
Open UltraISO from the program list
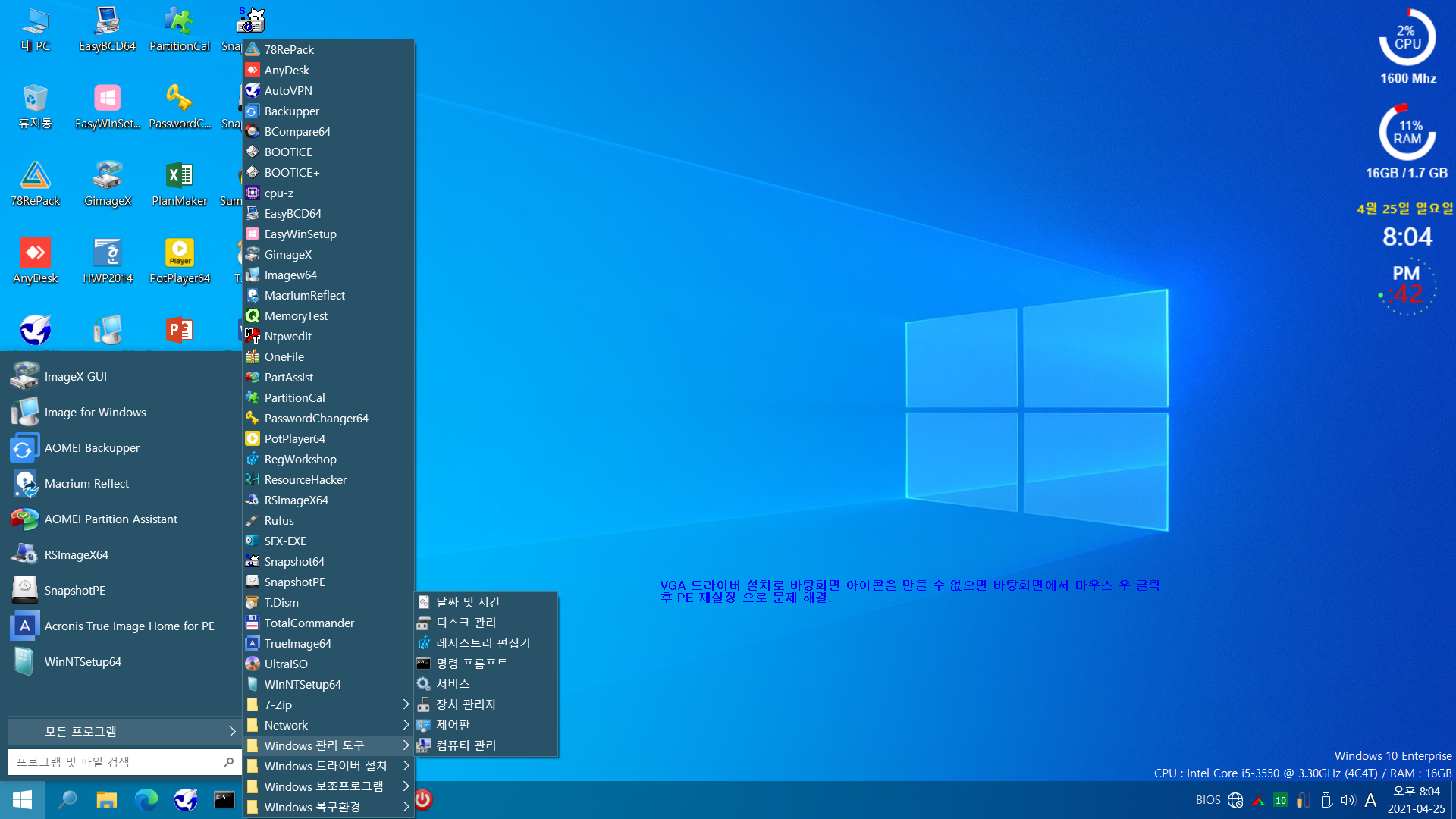[x=329, y=664]
